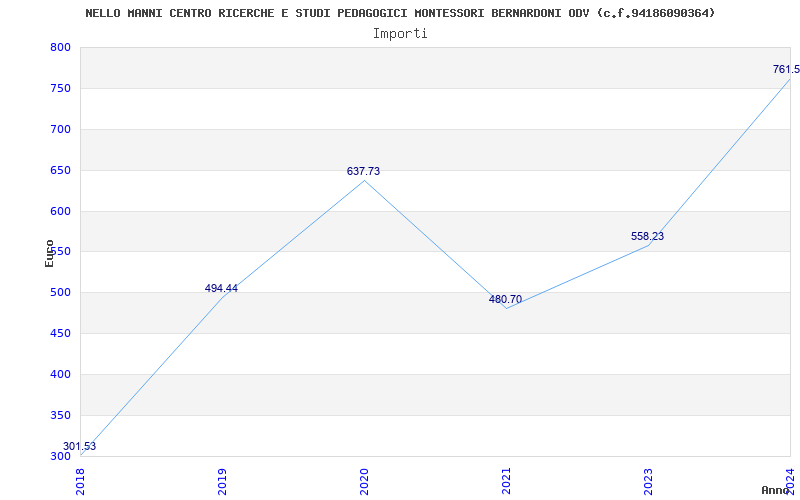Click the 494.44 data label
This screenshot has height=500, width=800.
coord(221,288)
